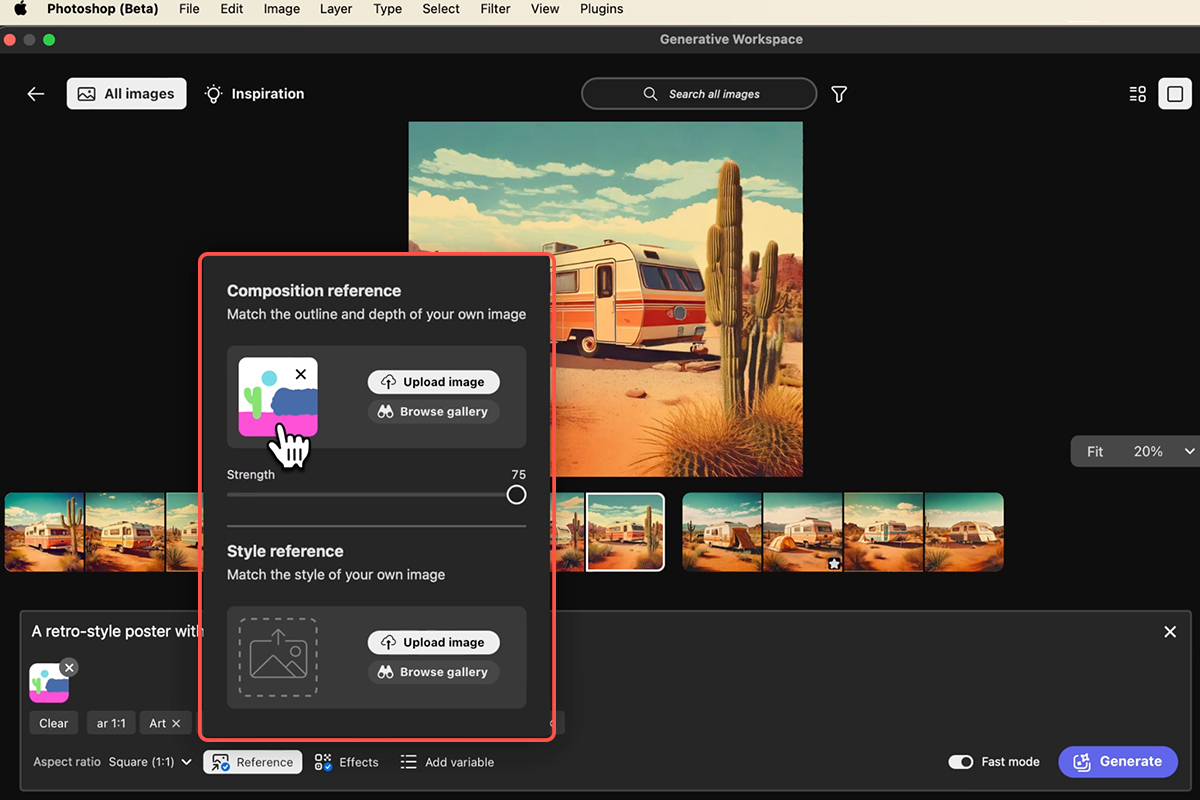The width and height of the screenshot is (1200, 800).
Task: Adjust the Strength slider set at 75
Action: click(516, 494)
